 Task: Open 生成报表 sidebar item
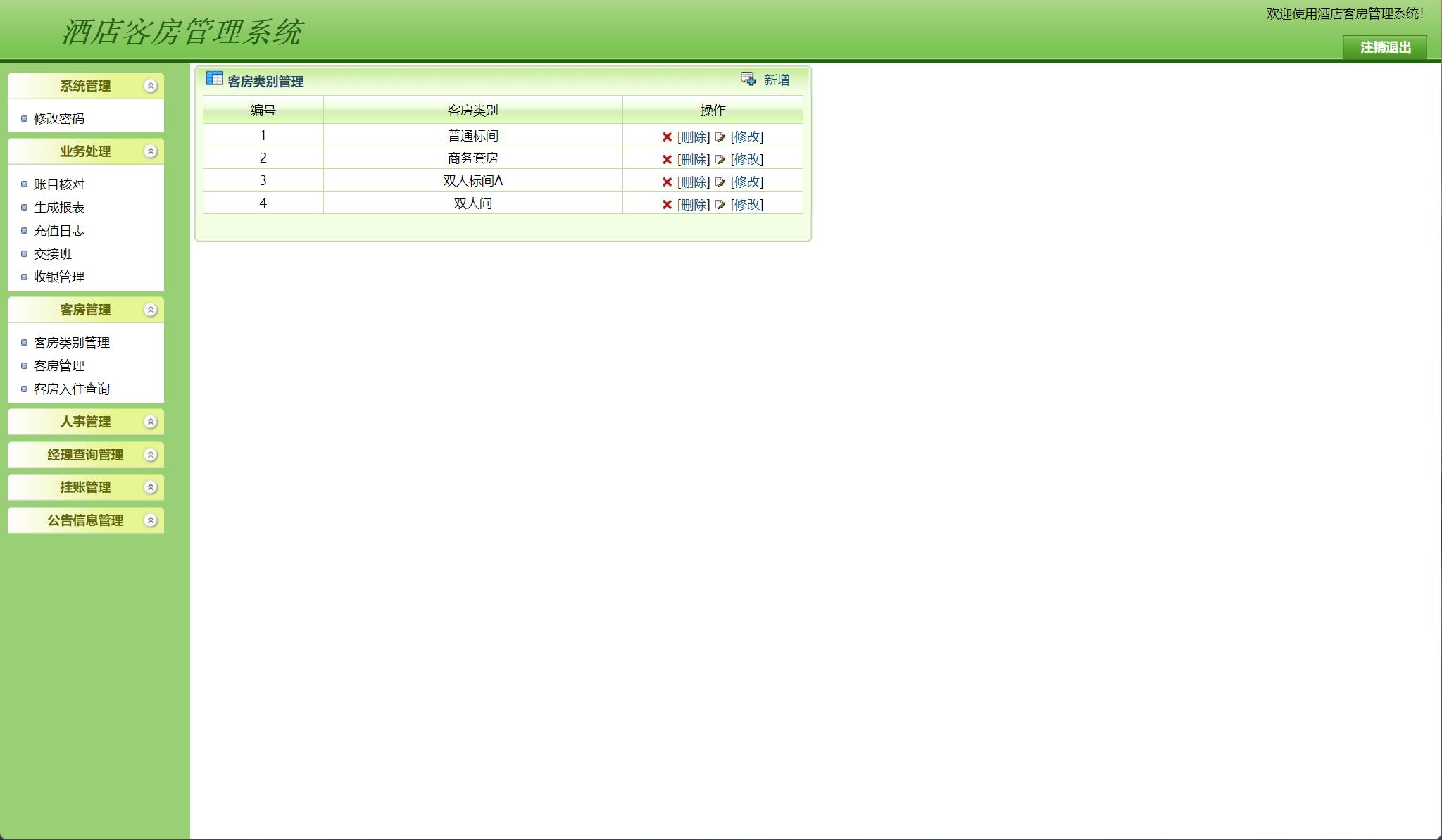pyautogui.click(x=59, y=208)
